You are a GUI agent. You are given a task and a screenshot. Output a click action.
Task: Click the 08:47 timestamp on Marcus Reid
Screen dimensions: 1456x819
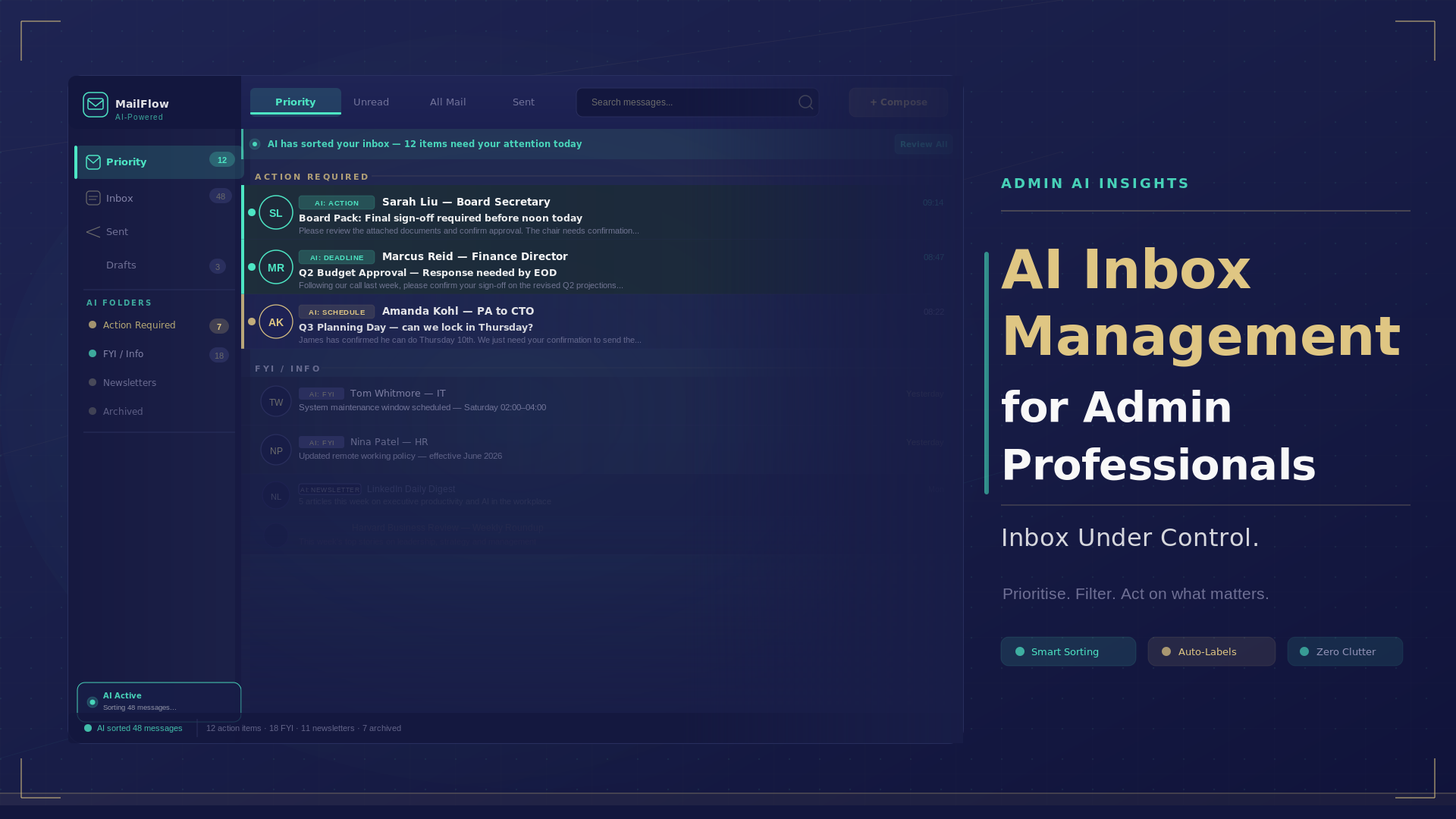pyautogui.click(x=934, y=257)
